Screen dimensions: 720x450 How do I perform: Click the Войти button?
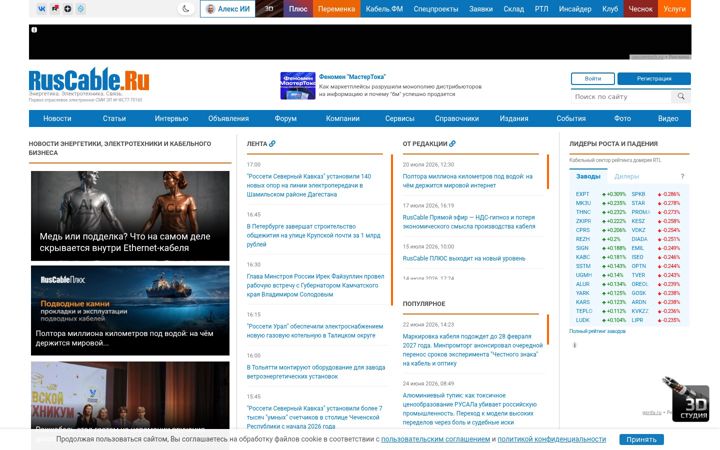(593, 79)
